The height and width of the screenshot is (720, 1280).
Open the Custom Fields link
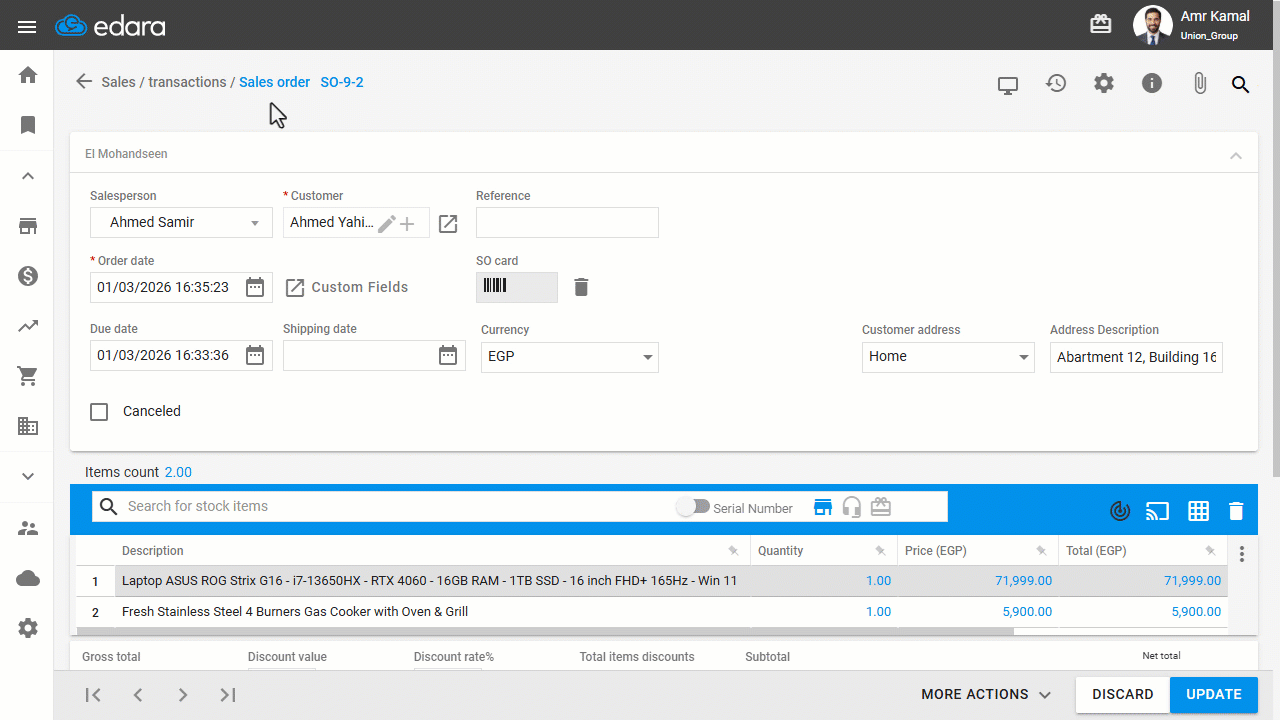pyautogui.click(x=347, y=288)
